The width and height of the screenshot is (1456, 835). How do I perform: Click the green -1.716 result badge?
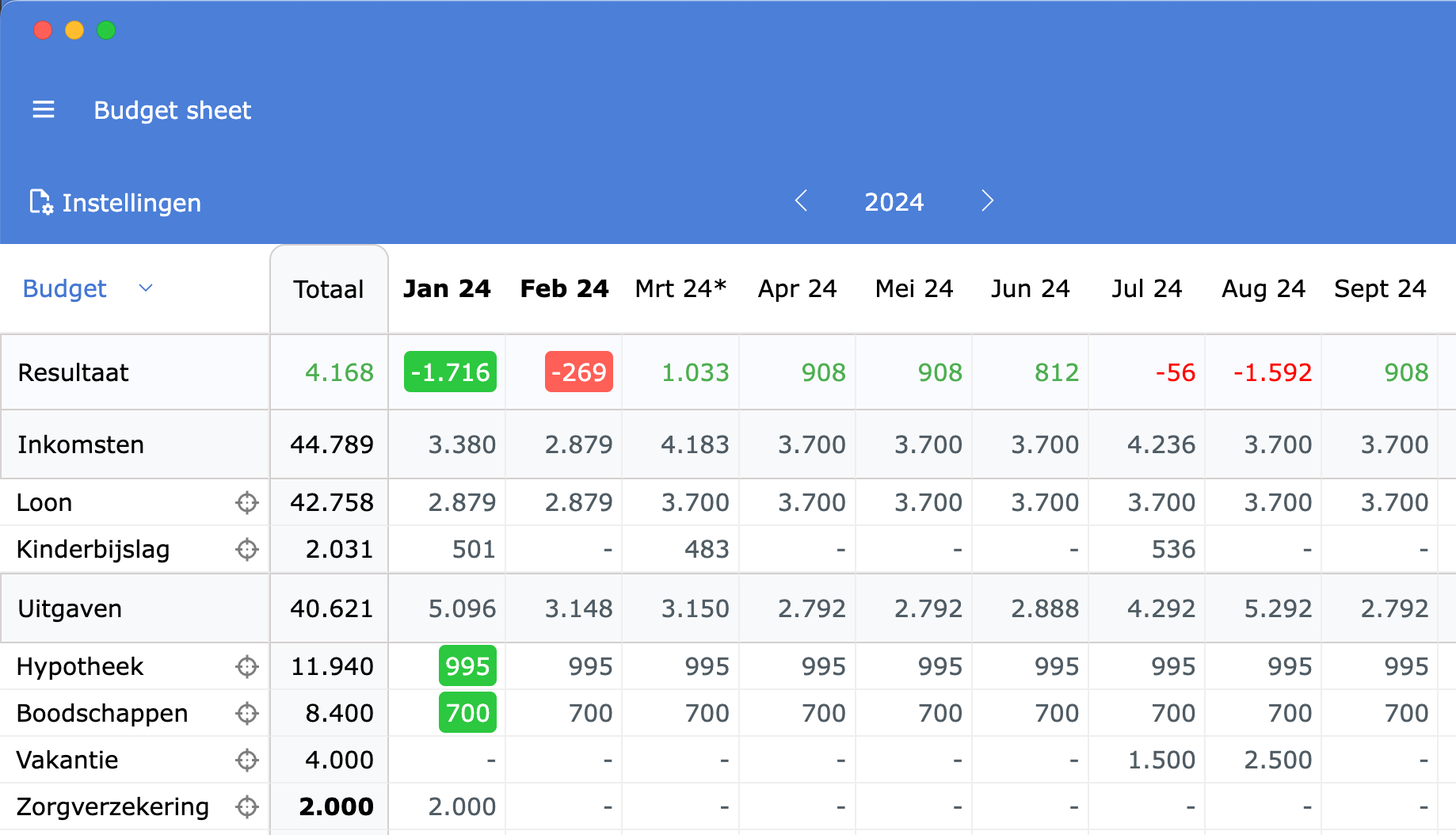tap(450, 372)
